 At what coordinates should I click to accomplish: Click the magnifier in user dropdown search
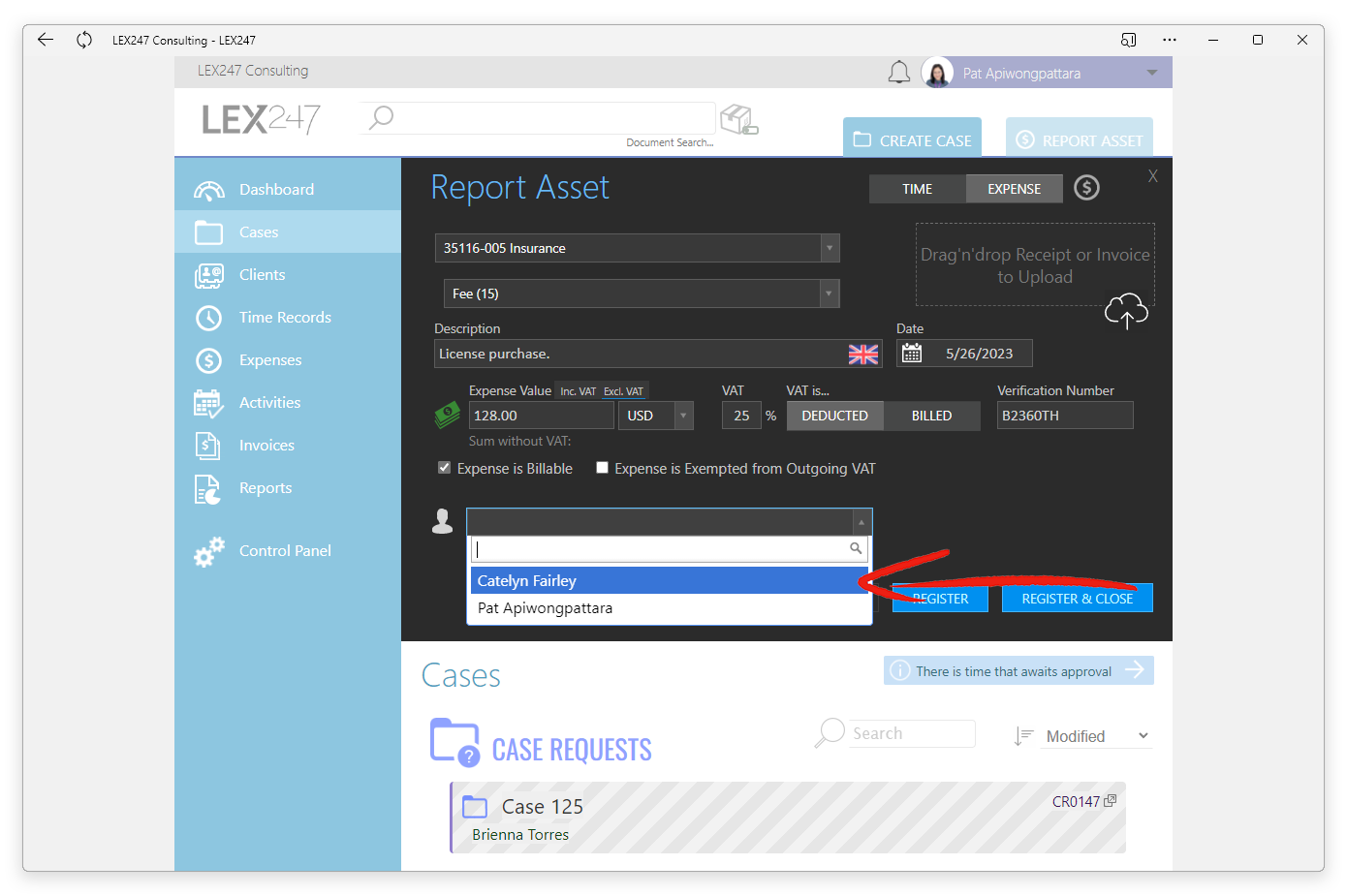[x=856, y=549]
